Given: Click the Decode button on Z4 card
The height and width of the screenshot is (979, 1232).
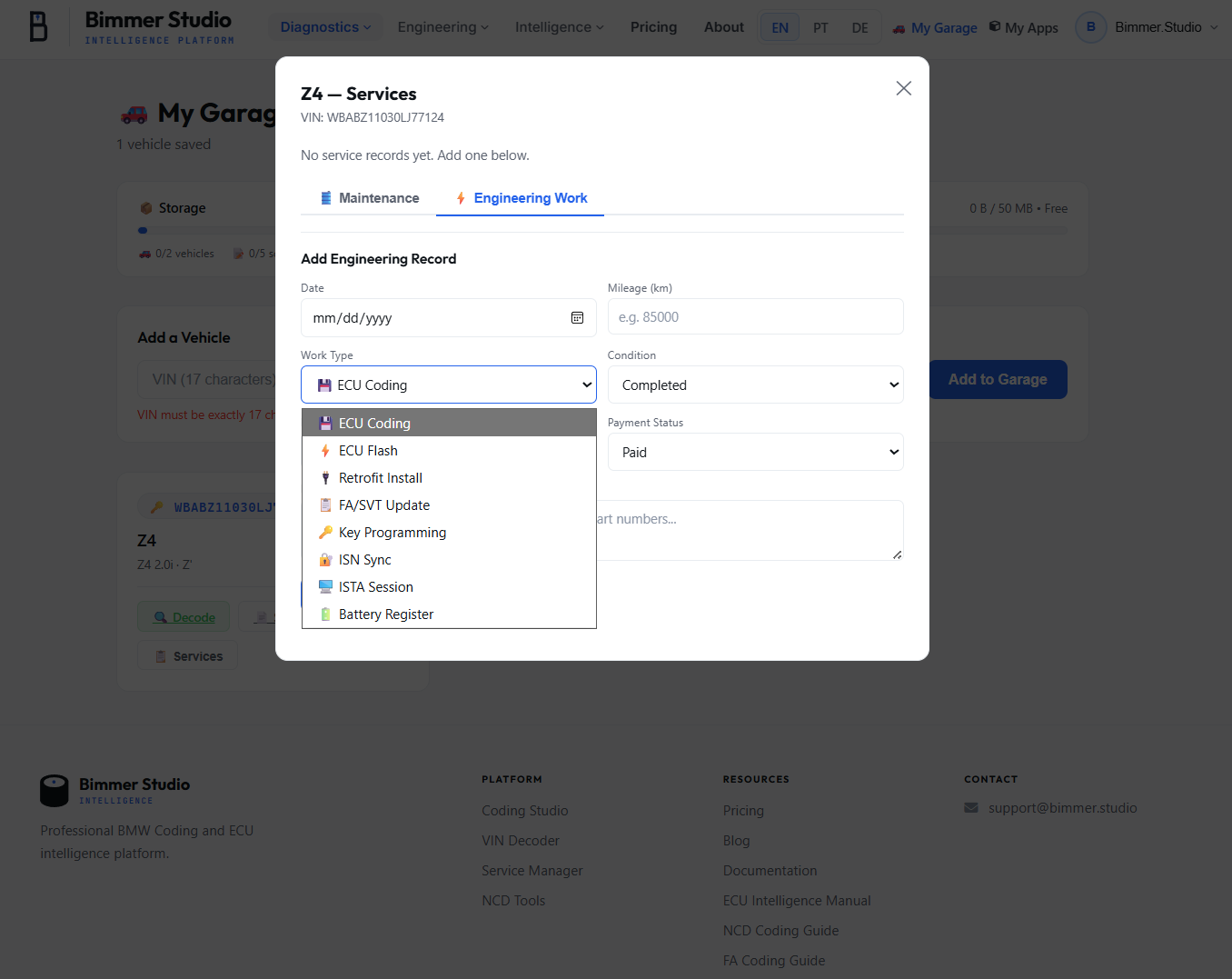Looking at the screenshot, I should 184,617.
